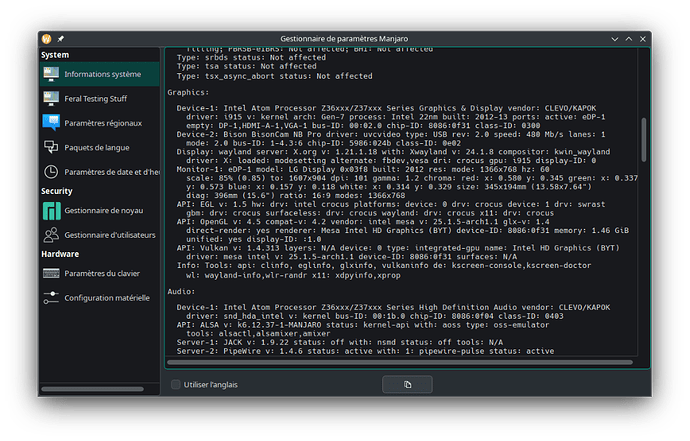Click the 'Audio:' section heading
Image resolution: width=690 pixels, height=441 pixels.
181,291
